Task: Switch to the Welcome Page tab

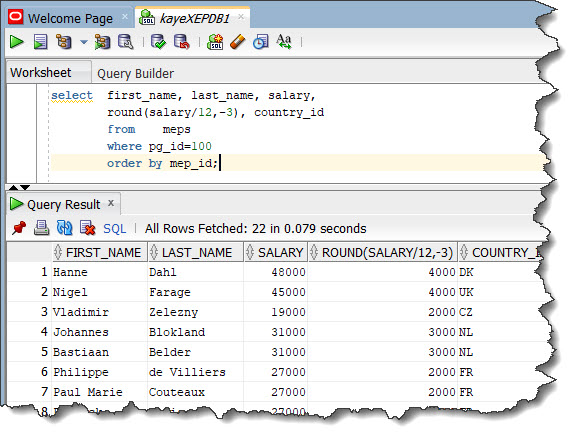Action: [x=70, y=18]
